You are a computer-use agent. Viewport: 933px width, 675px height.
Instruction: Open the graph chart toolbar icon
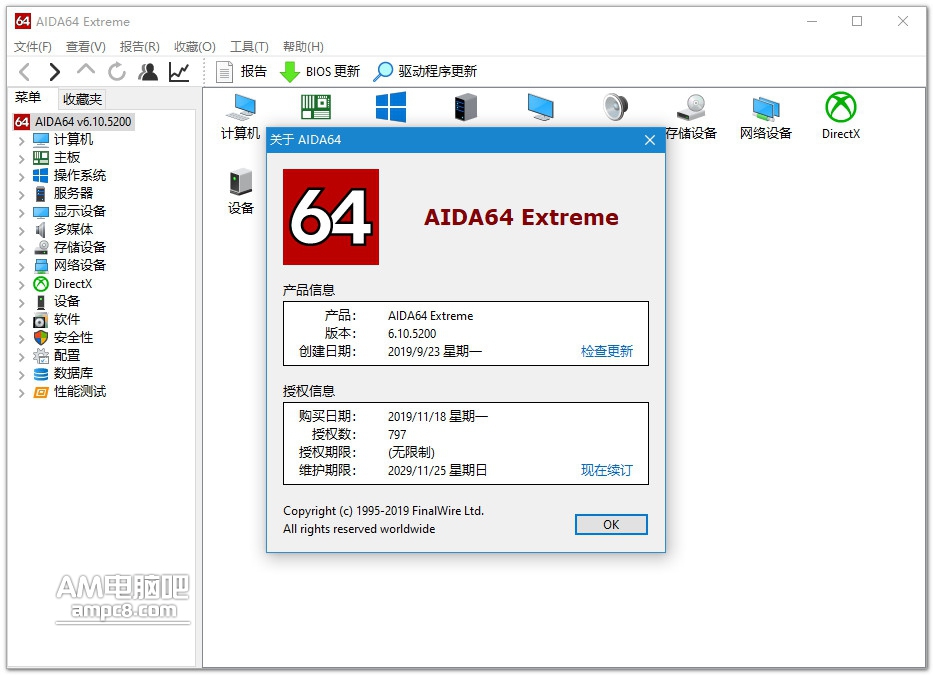click(x=179, y=72)
